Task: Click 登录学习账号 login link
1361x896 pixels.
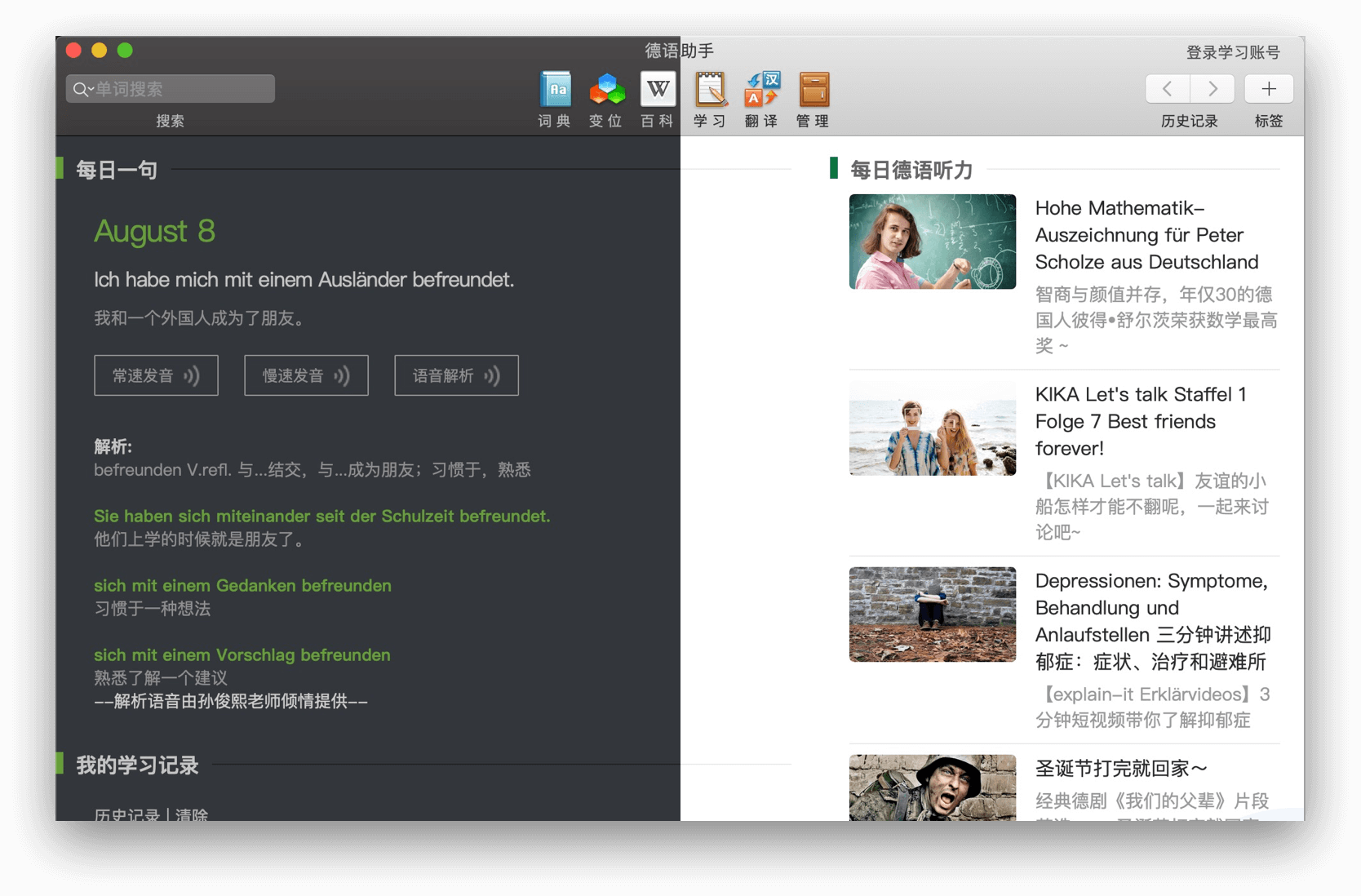Action: (x=1232, y=53)
